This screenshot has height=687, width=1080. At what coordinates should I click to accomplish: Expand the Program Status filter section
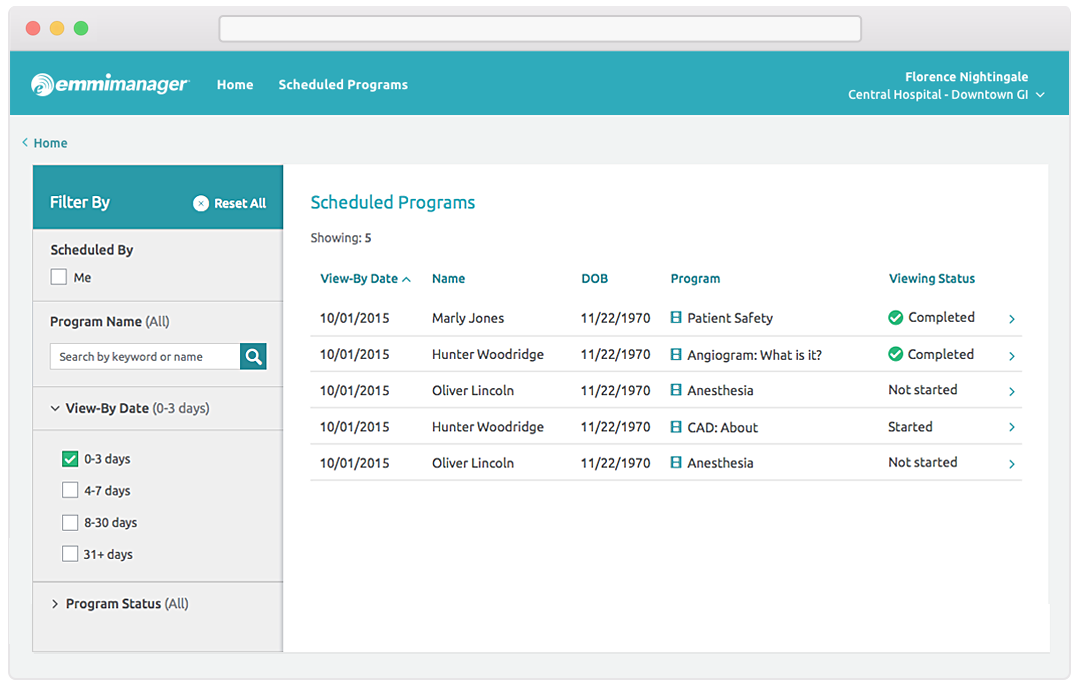click(55, 604)
